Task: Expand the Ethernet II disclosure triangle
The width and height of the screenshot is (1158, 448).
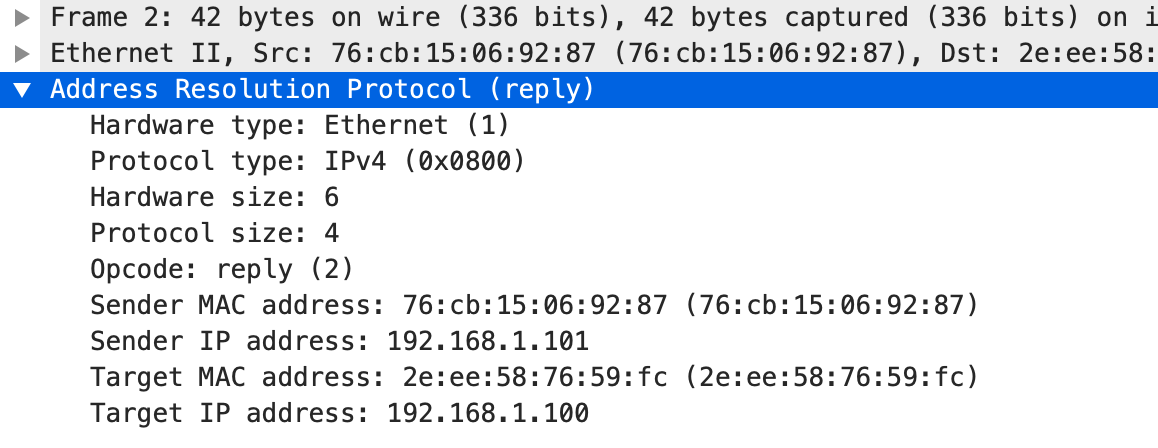Action: pyautogui.click(x=22, y=53)
